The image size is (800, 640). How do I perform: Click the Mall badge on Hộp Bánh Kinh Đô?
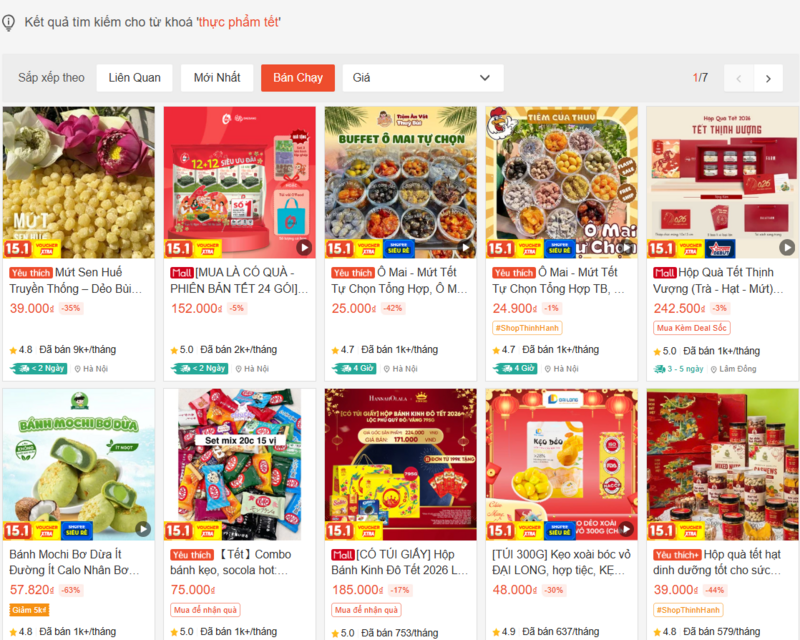[x=343, y=555]
